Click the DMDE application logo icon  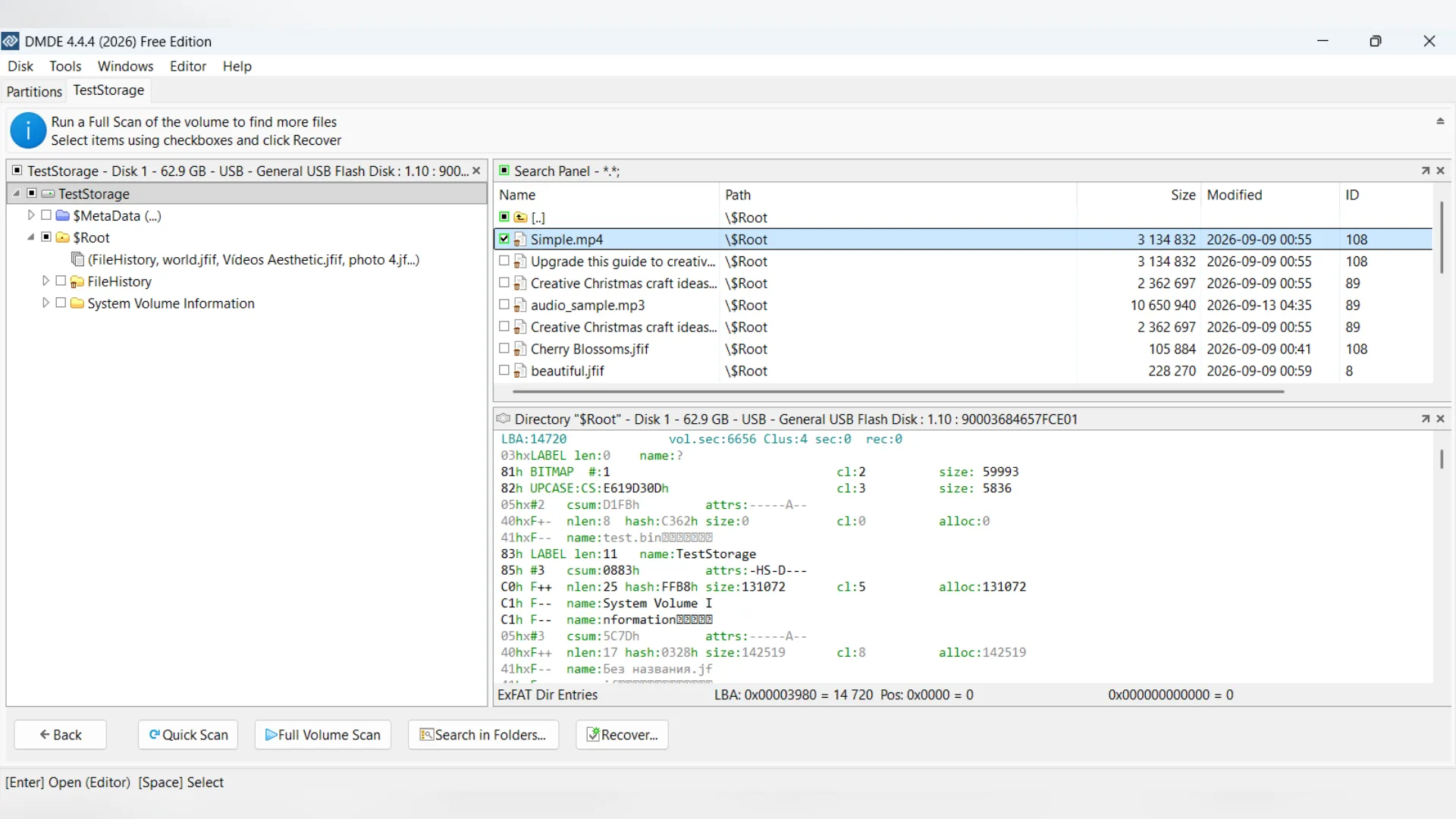click(11, 41)
